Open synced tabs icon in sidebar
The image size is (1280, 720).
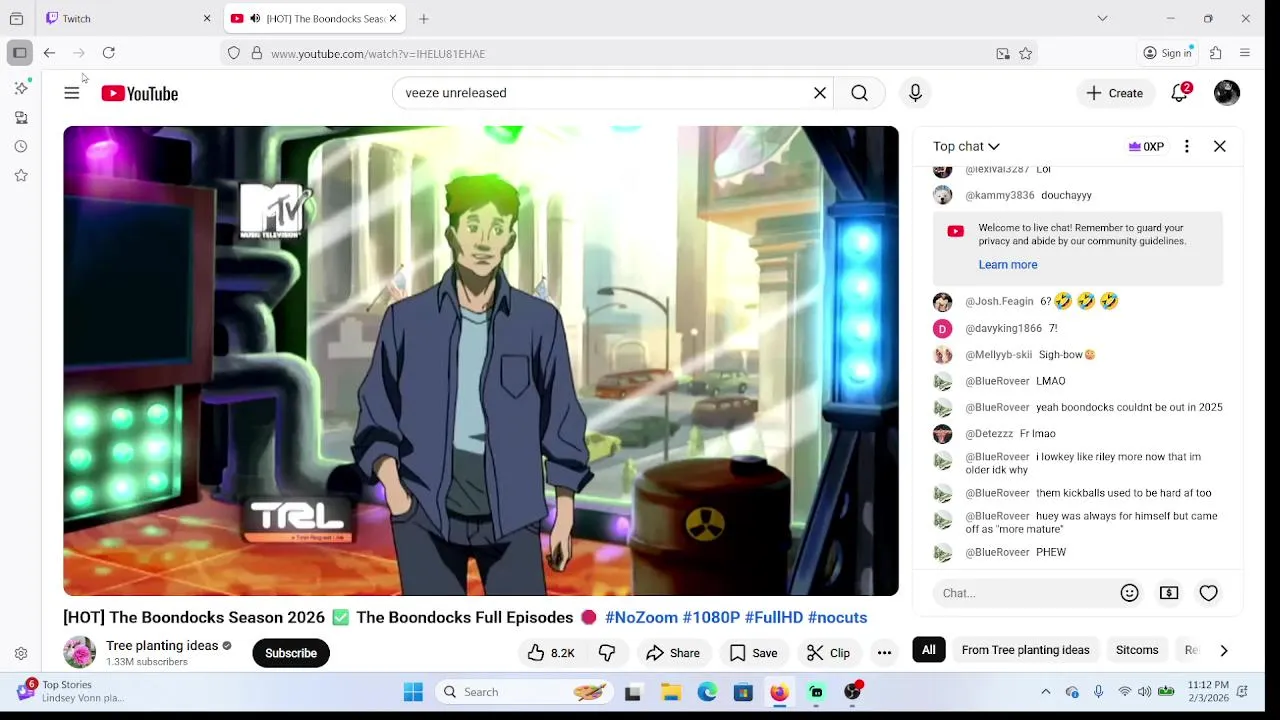21,118
